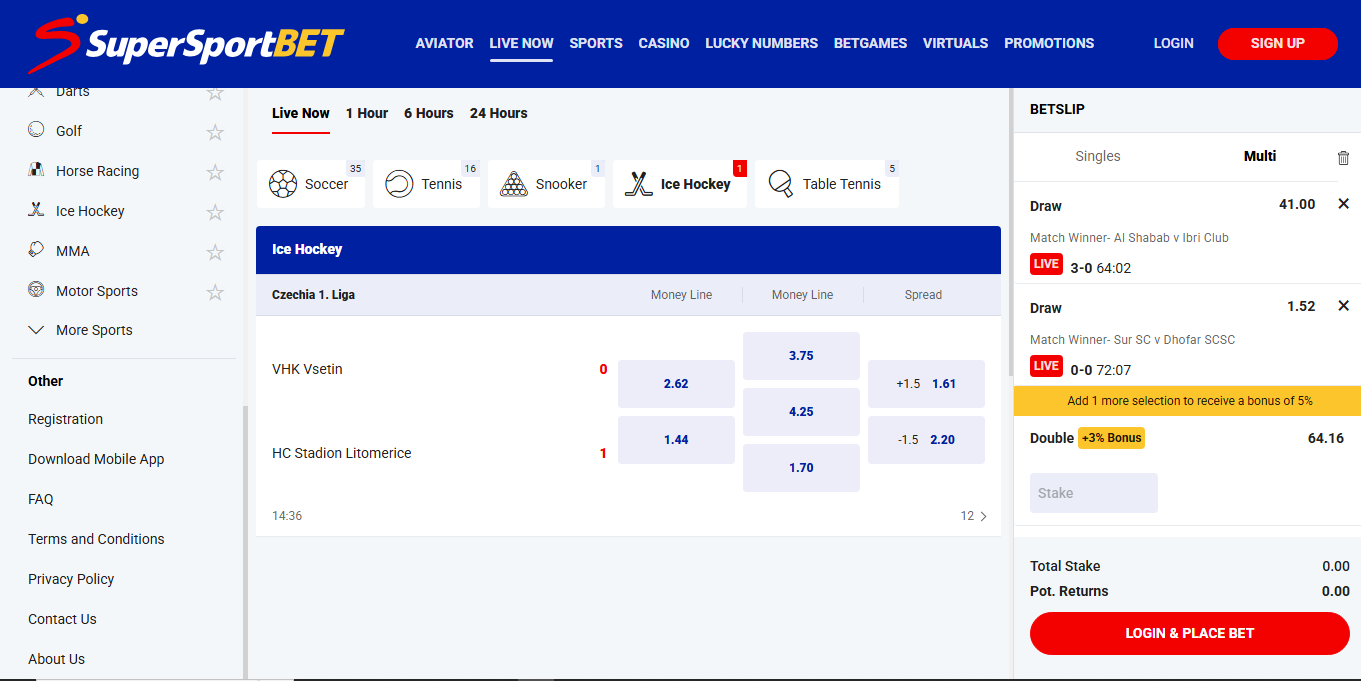Favorite Golf using its star toggle
Screen dimensions: 1361x681
tap(215, 131)
